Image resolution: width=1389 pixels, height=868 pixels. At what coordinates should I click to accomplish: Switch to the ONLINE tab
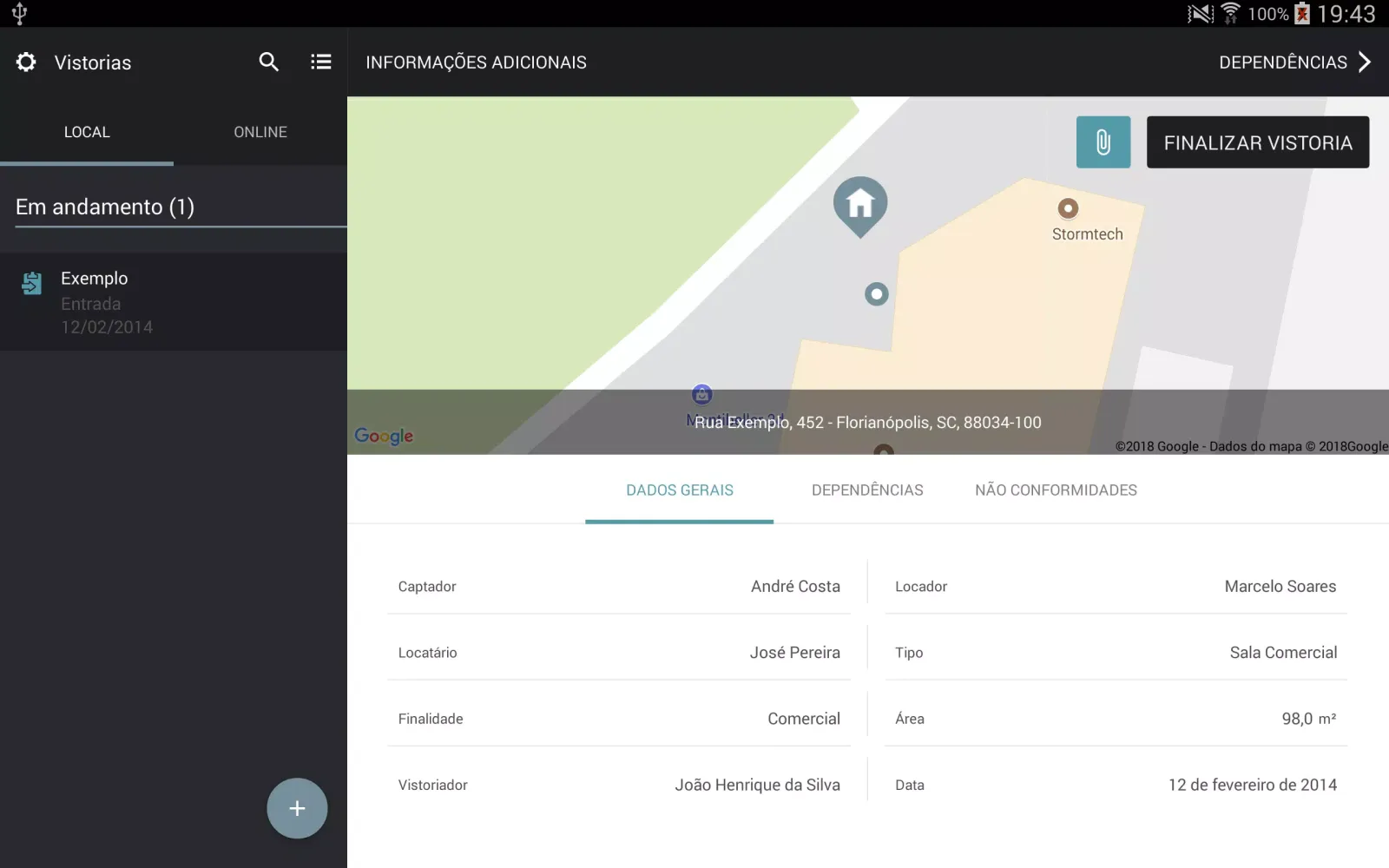pos(260,132)
